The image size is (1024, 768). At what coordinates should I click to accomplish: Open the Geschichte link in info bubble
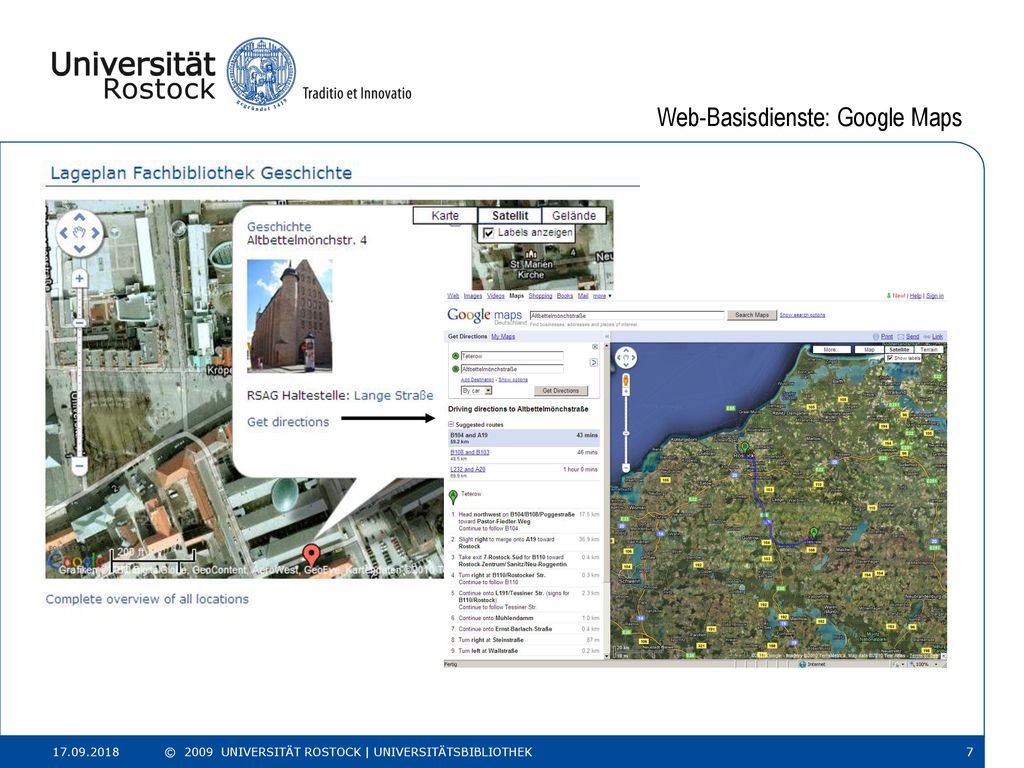coord(279,227)
